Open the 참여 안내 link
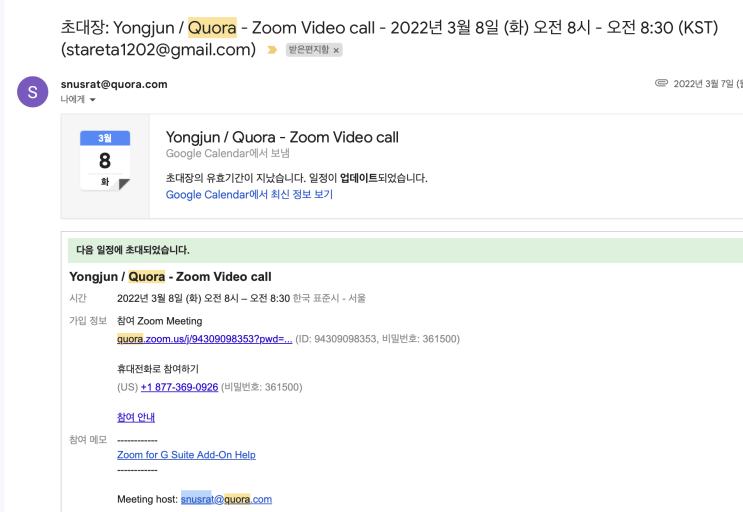Image resolution: width=743 pixels, height=512 pixels. point(136,417)
